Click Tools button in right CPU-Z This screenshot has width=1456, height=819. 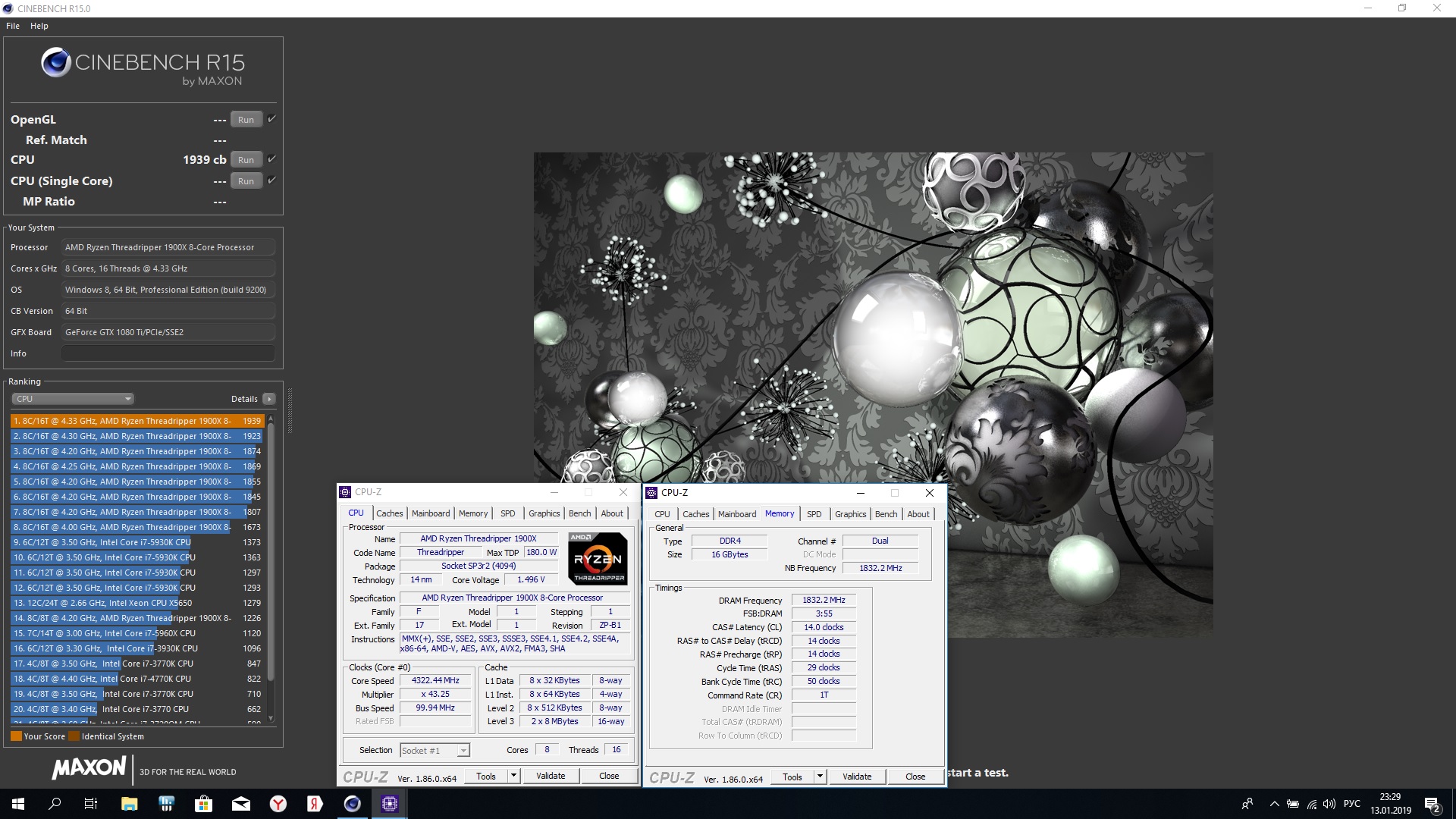(x=792, y=777)
